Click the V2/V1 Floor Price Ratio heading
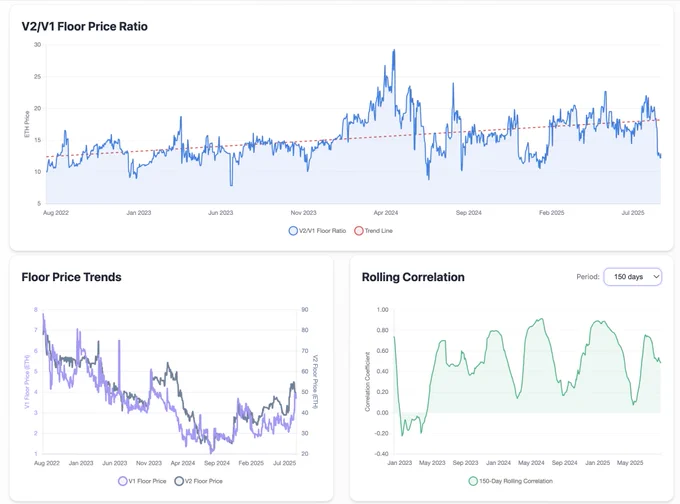 85,26
